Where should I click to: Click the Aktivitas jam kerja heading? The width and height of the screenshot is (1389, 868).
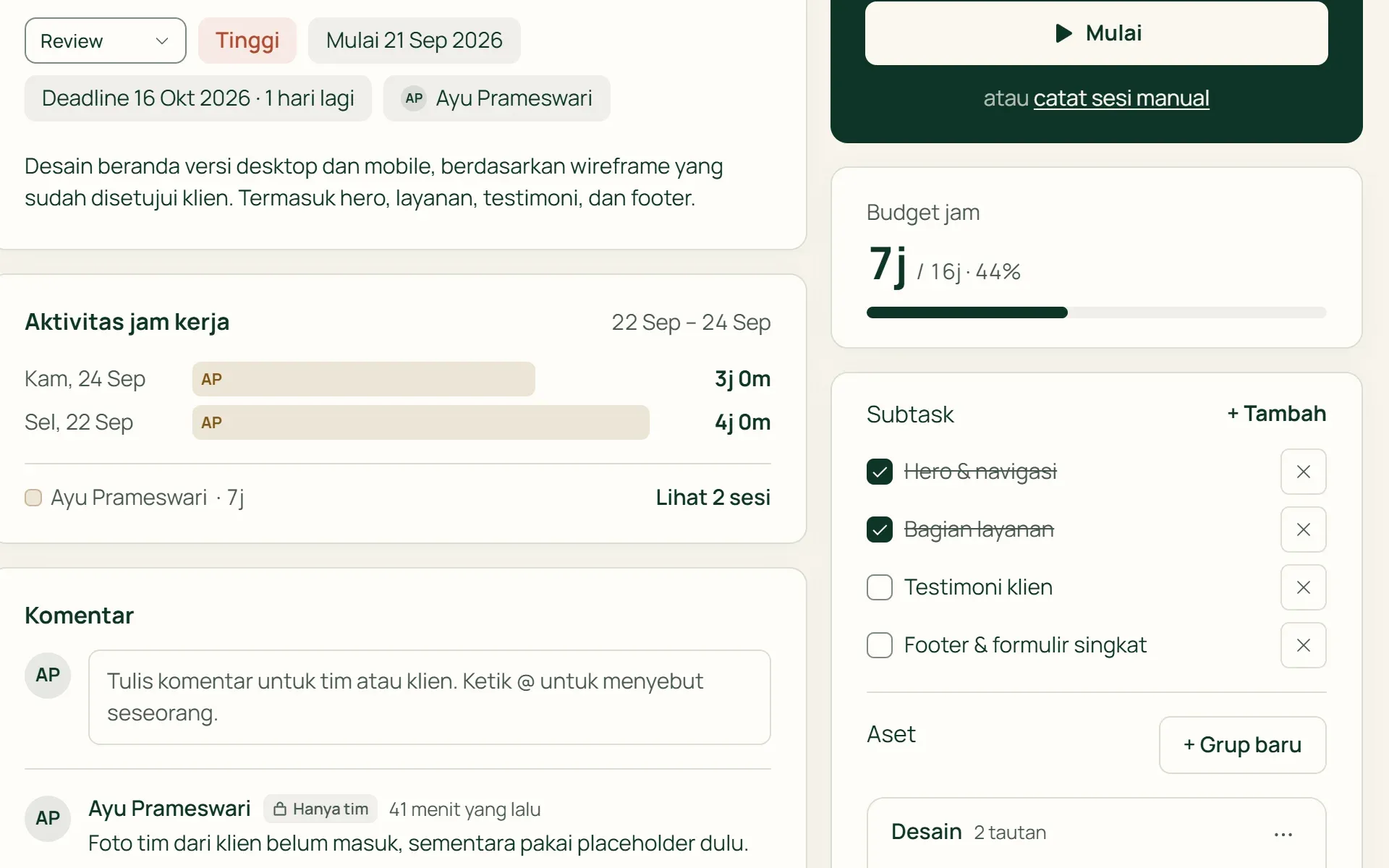127,323
